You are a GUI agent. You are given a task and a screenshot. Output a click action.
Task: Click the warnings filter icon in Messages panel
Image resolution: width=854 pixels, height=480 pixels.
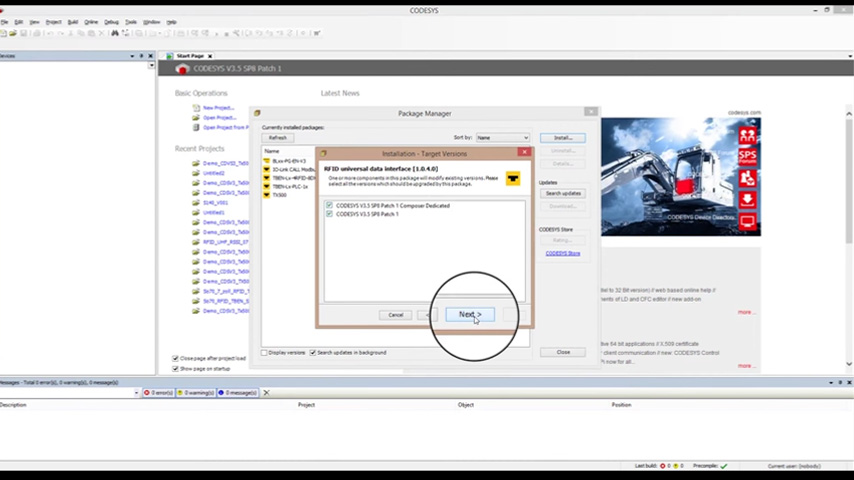[x=181, y=393]
